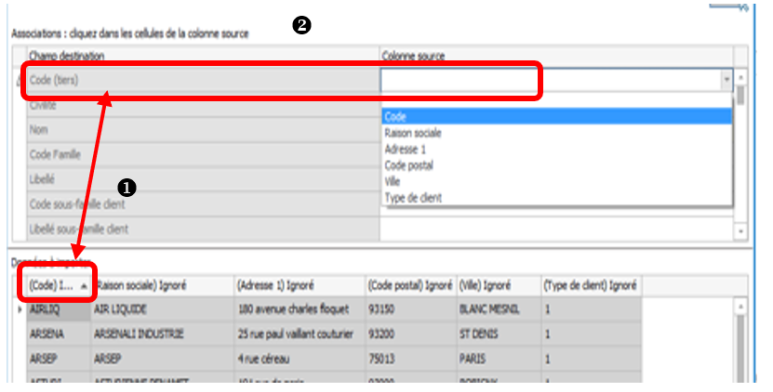Click the 'AIR LIQUIDE' company cell
Viewport: 773px width, 392px height.
click(163, 310)
